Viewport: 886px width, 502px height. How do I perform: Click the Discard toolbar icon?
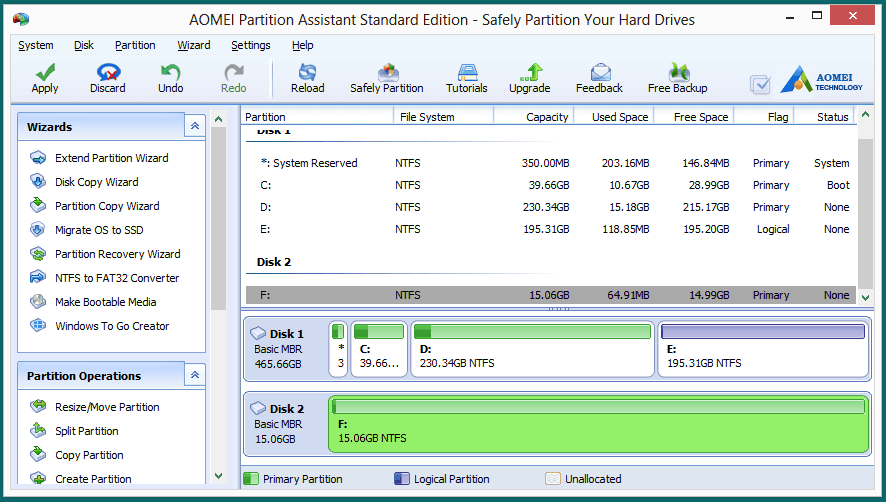(108, 72)
